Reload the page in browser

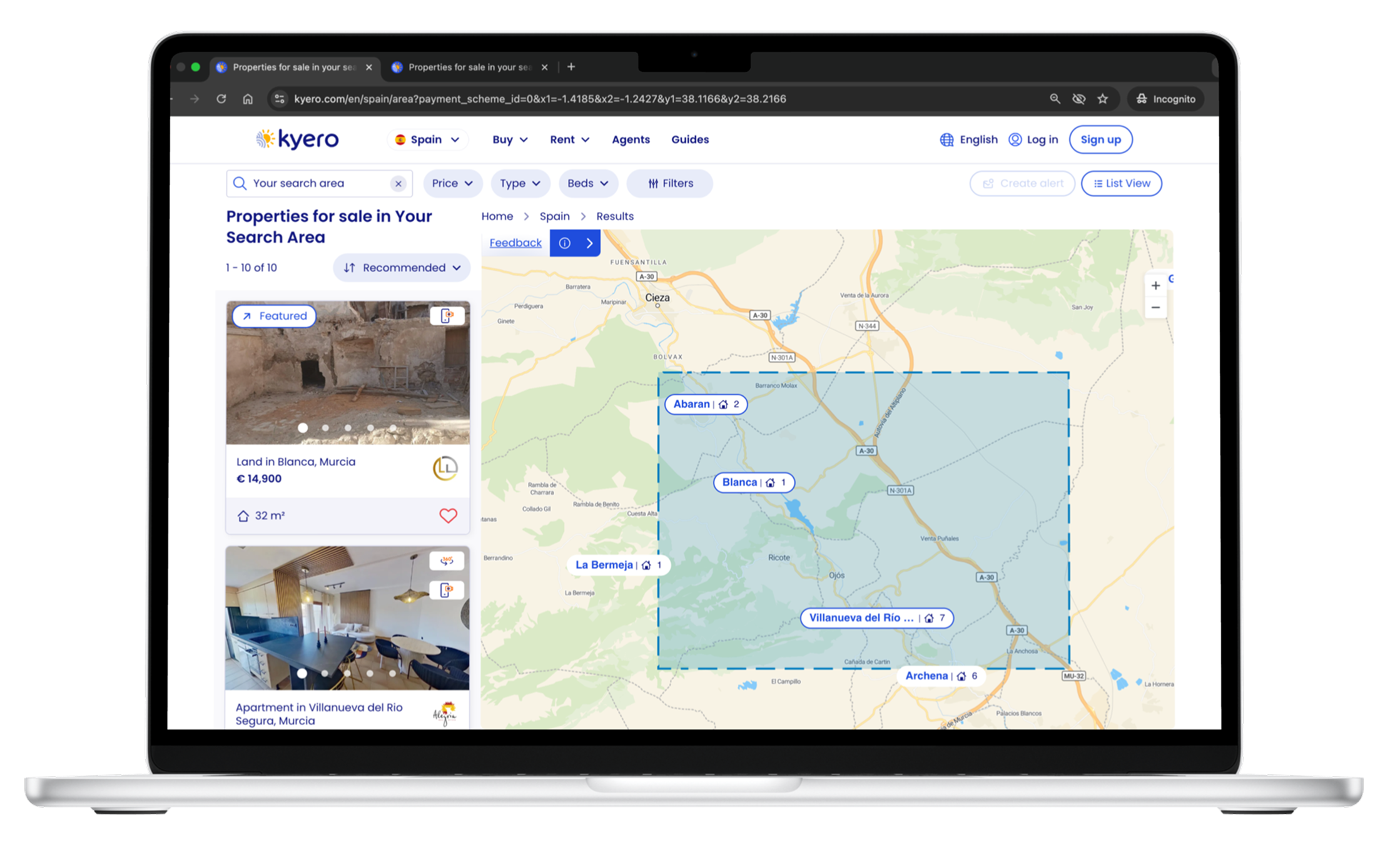click(221, 99)
